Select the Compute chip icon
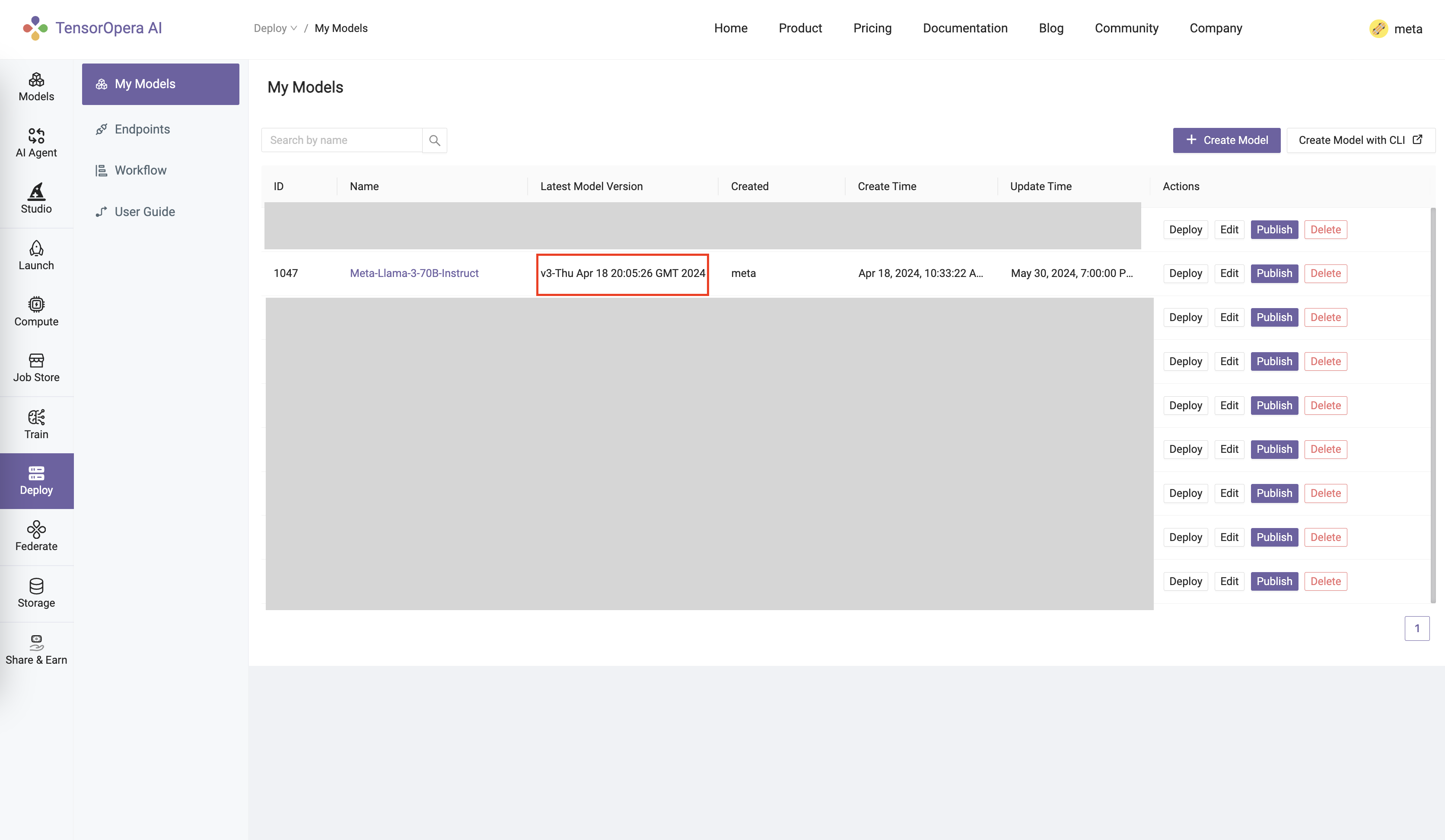This screenshot has height=840, width=1445. point(36,305)
